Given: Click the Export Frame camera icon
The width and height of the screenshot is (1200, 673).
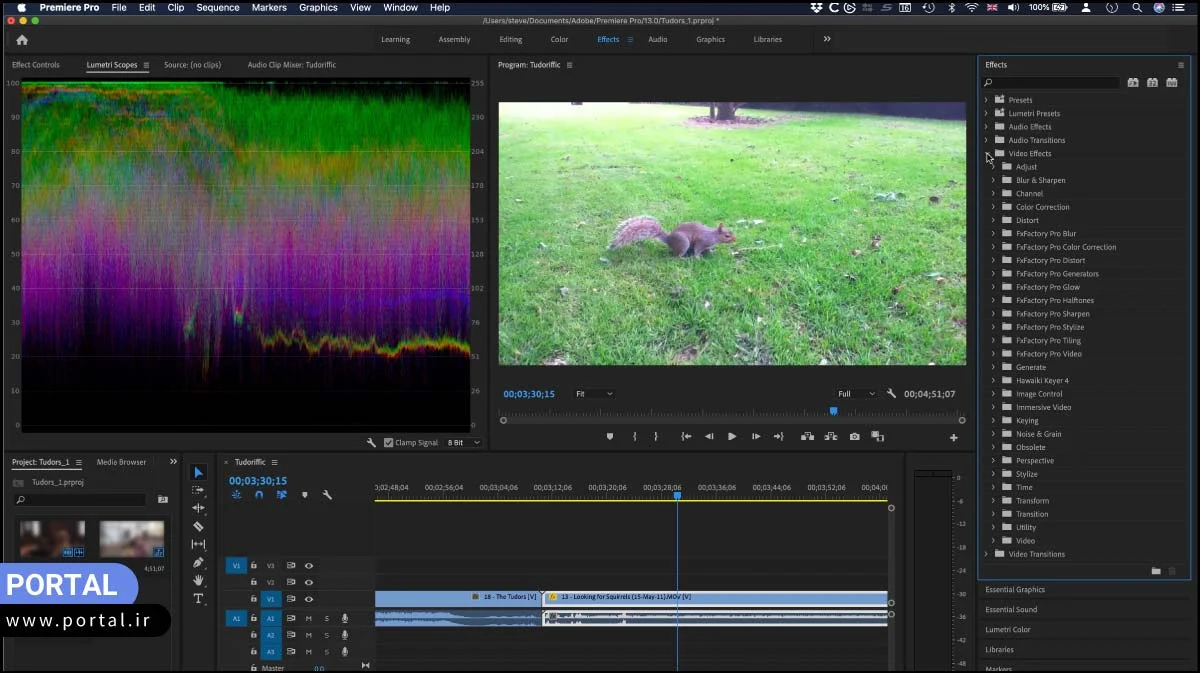Looking at the screenshot, I should point(854,437).
